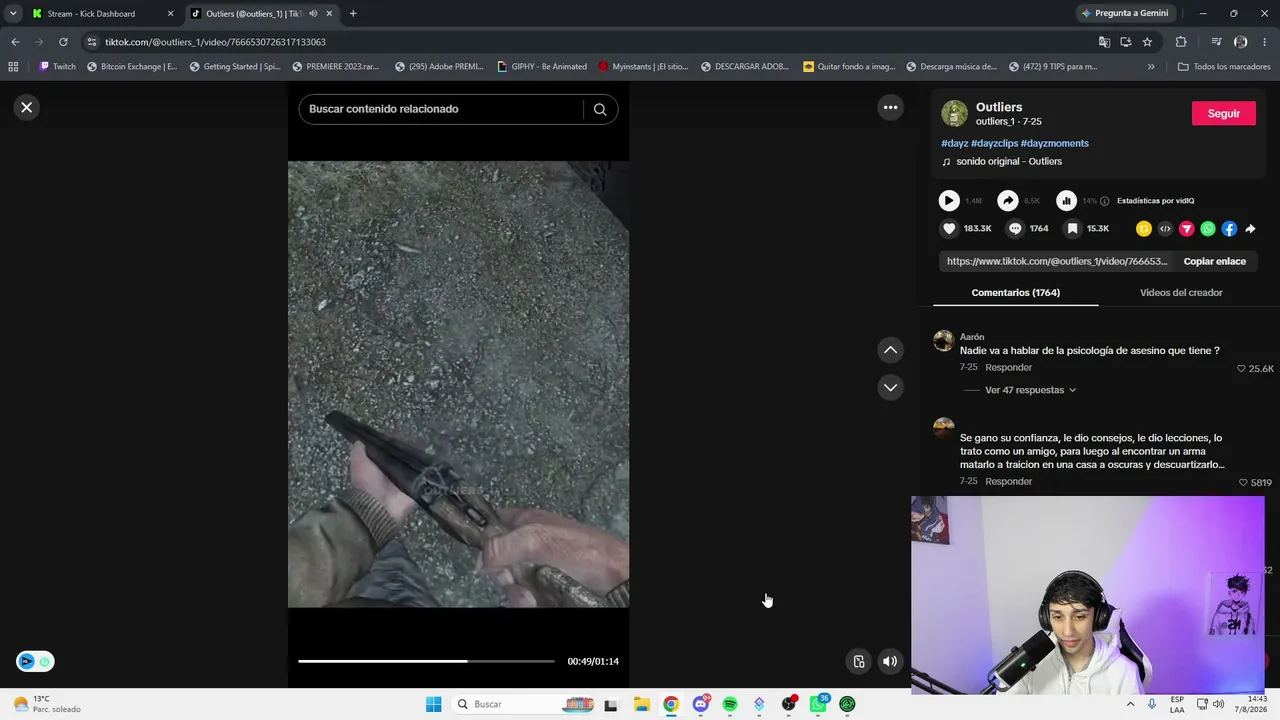Reload the current page

click(x=63, y=42)
